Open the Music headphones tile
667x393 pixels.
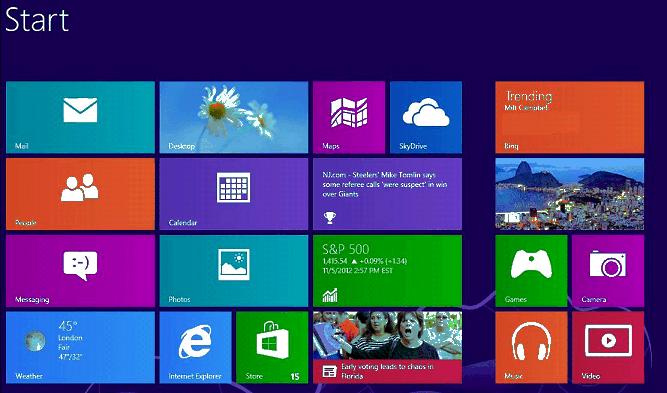[531, 347]
